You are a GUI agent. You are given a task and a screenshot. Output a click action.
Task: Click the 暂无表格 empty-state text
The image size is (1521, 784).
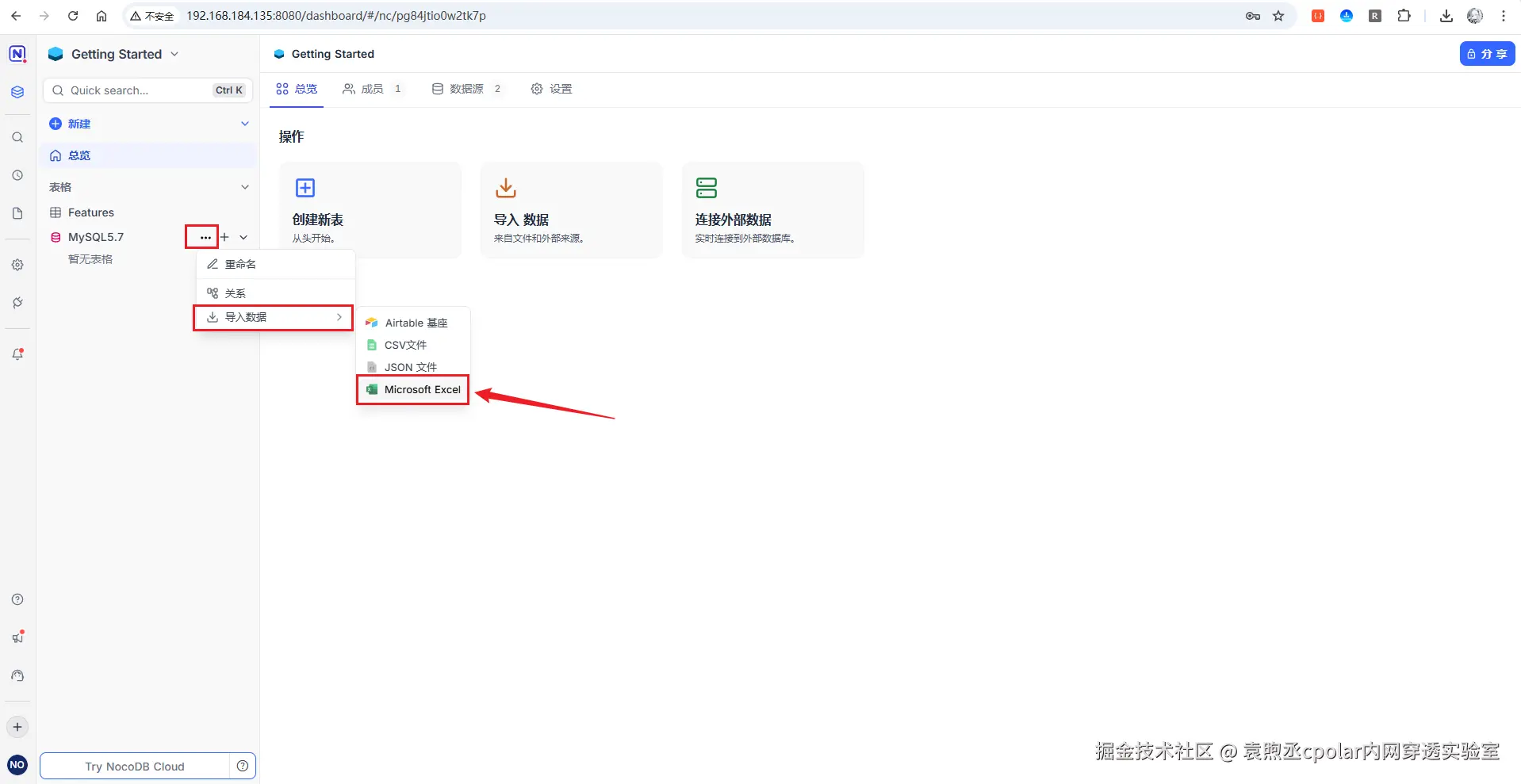tap(90, 259)
